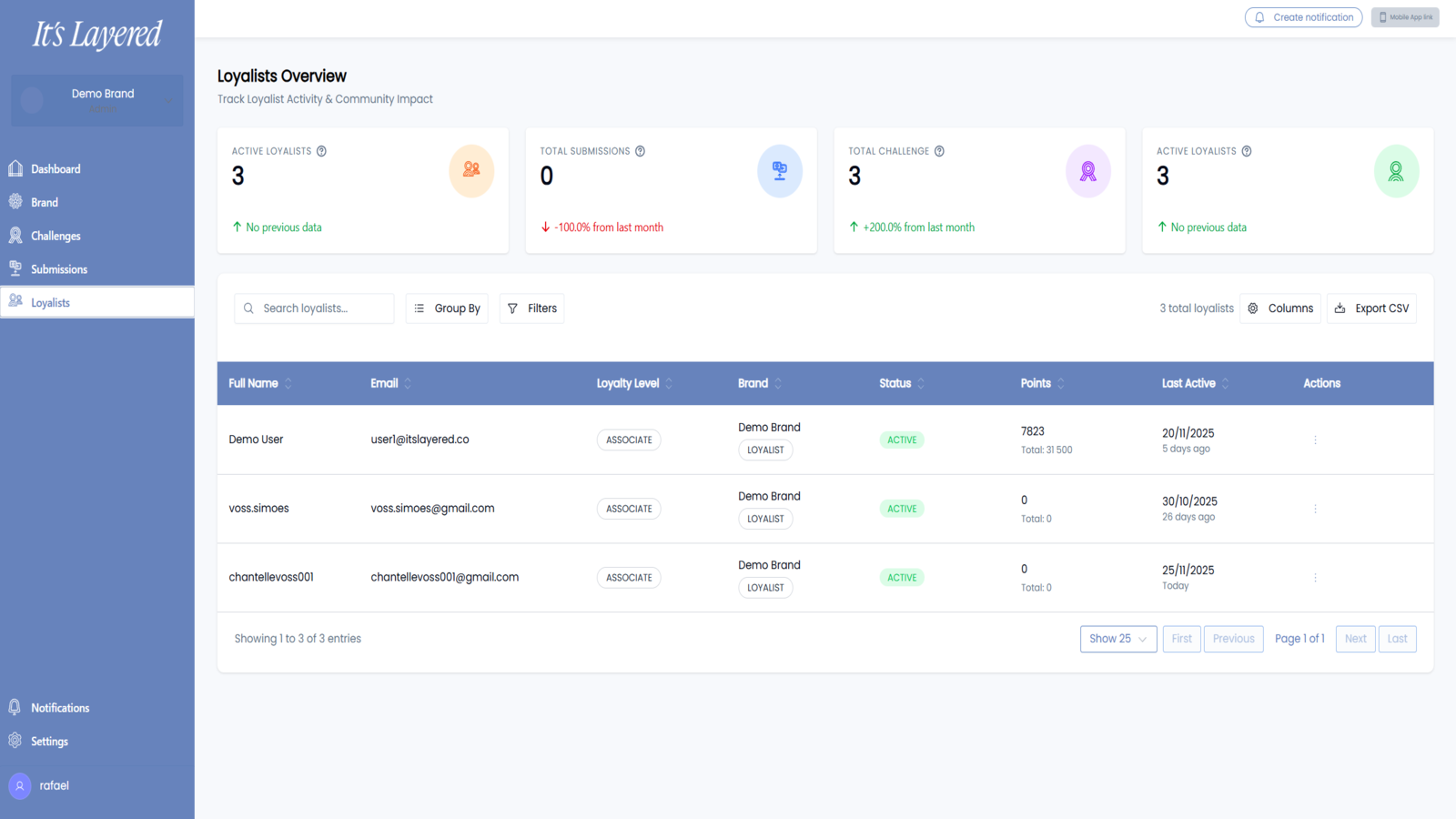Click the purple award badge icon
This screenshot has height=819, width=1456.
tap(1087, 171)
